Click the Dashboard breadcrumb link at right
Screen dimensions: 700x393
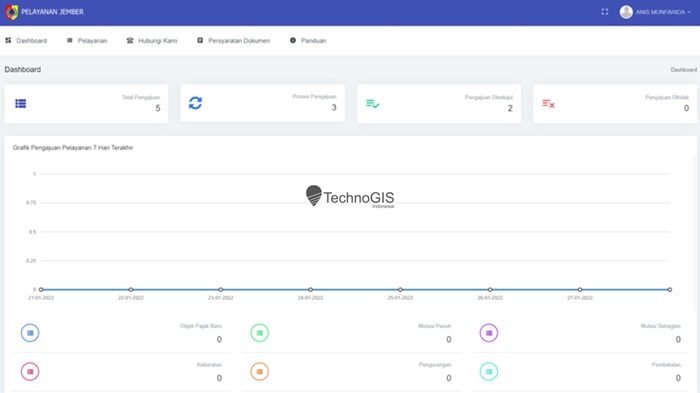coord(683,70)
